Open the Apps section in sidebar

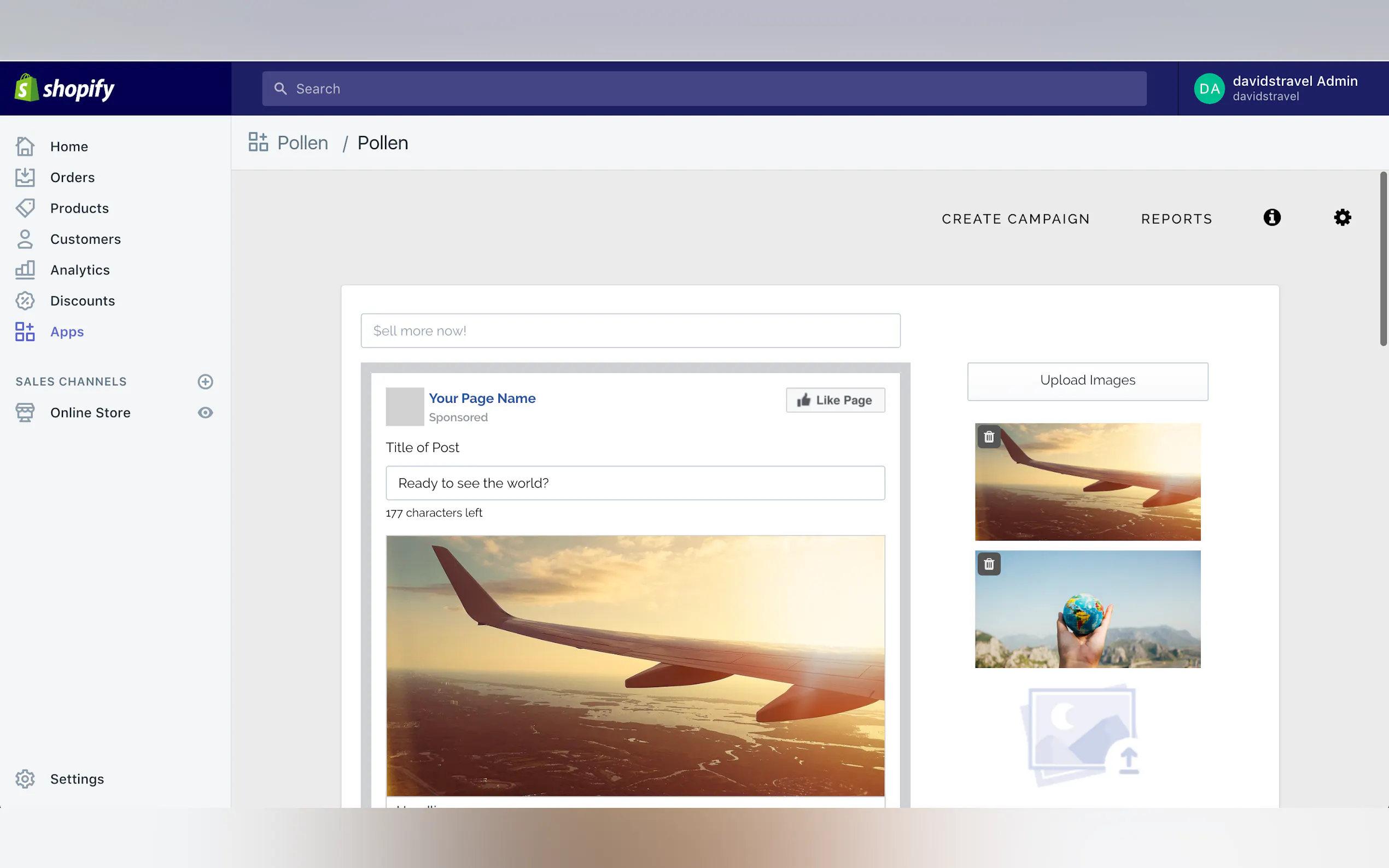pyautogui.click(x=67, y=332)
